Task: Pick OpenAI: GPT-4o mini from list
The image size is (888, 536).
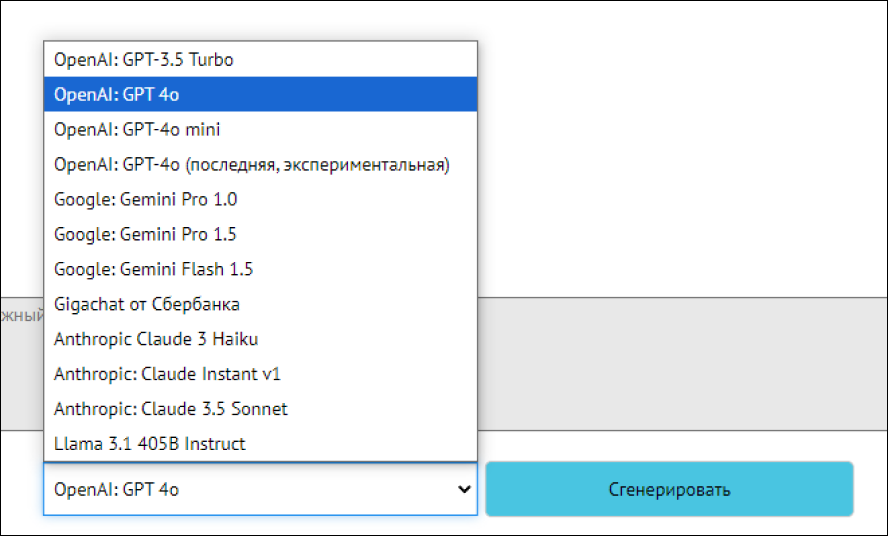Action: (138, 130)
